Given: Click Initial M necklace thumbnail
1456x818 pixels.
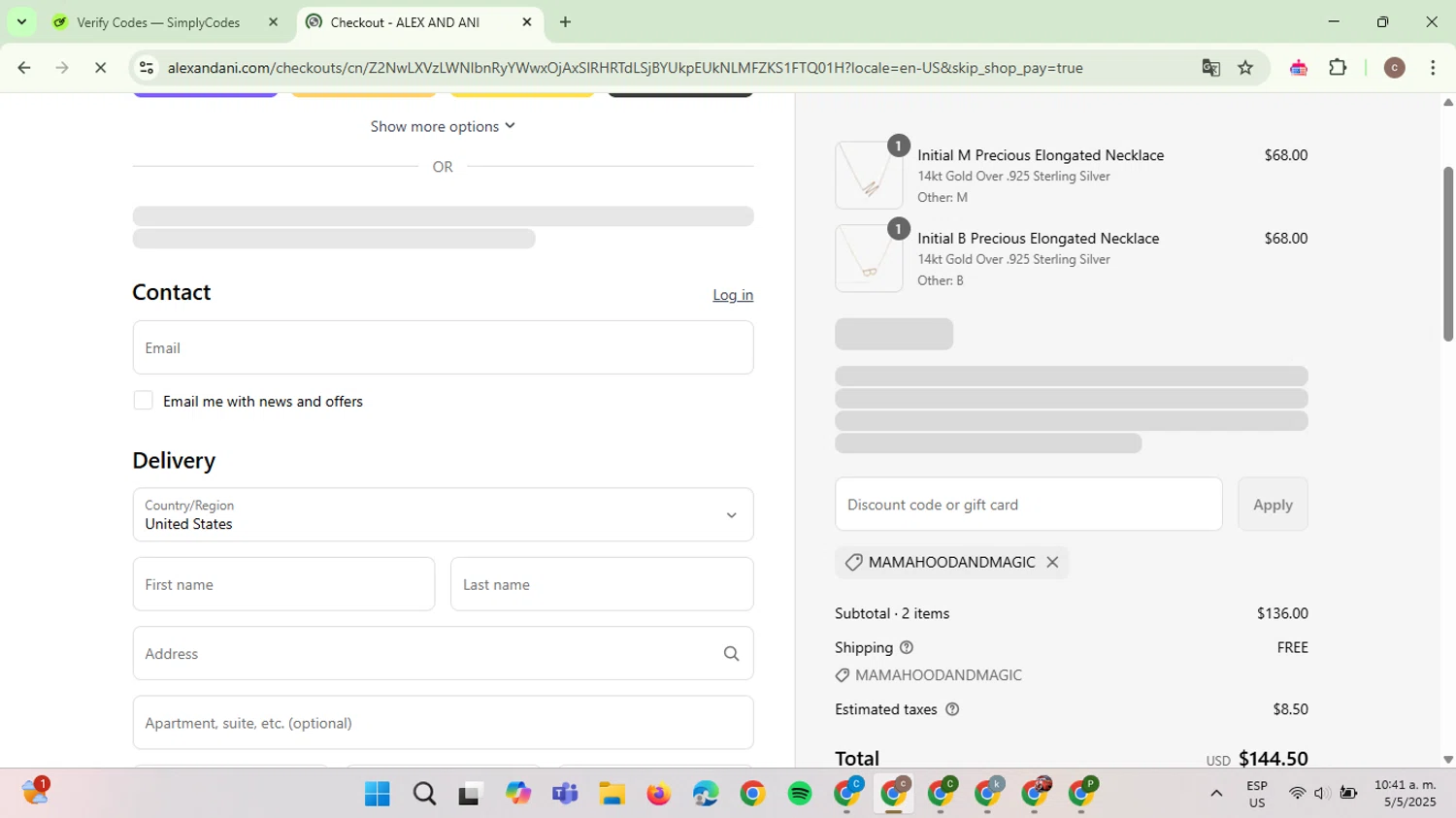Looking at the screenshot, I should click(x=869, y=176).
